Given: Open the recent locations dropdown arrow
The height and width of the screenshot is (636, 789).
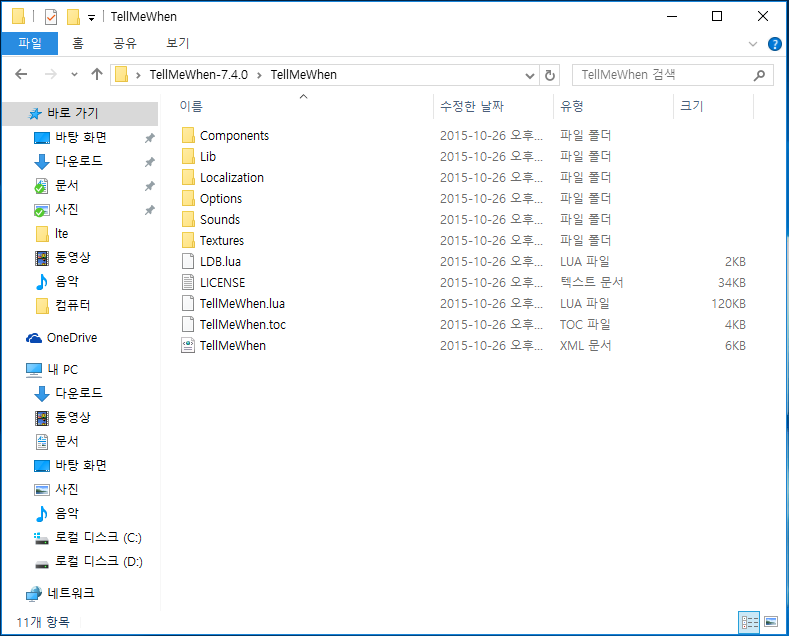Looking at the screenshot, I should coord(74,75).
